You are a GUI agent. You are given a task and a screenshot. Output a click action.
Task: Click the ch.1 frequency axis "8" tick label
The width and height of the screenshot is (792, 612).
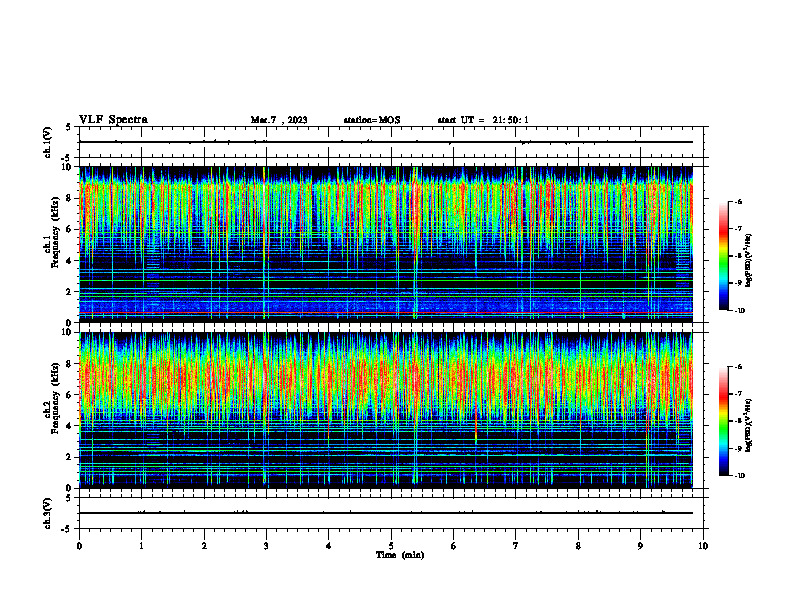coord(70,198)
